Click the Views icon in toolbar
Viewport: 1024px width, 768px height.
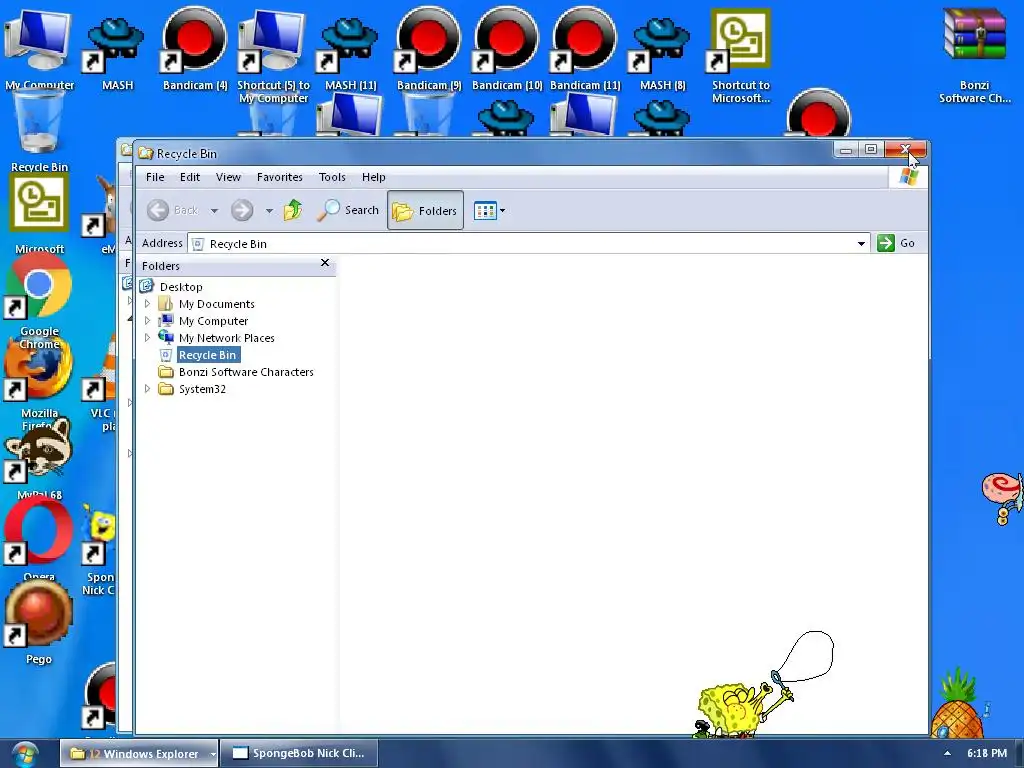(x=485, y=211)
